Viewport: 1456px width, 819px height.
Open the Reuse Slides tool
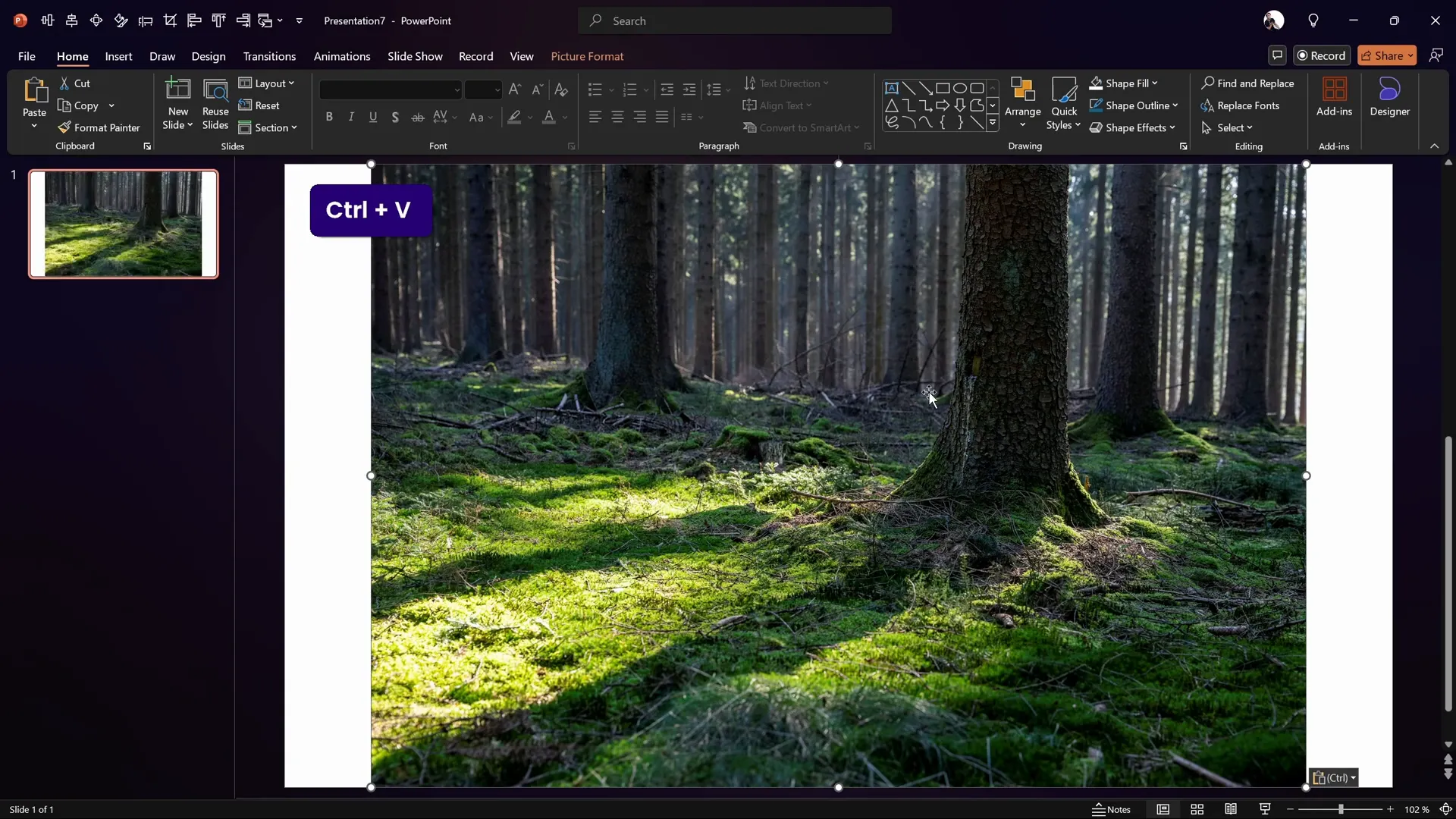pos(215,104)
